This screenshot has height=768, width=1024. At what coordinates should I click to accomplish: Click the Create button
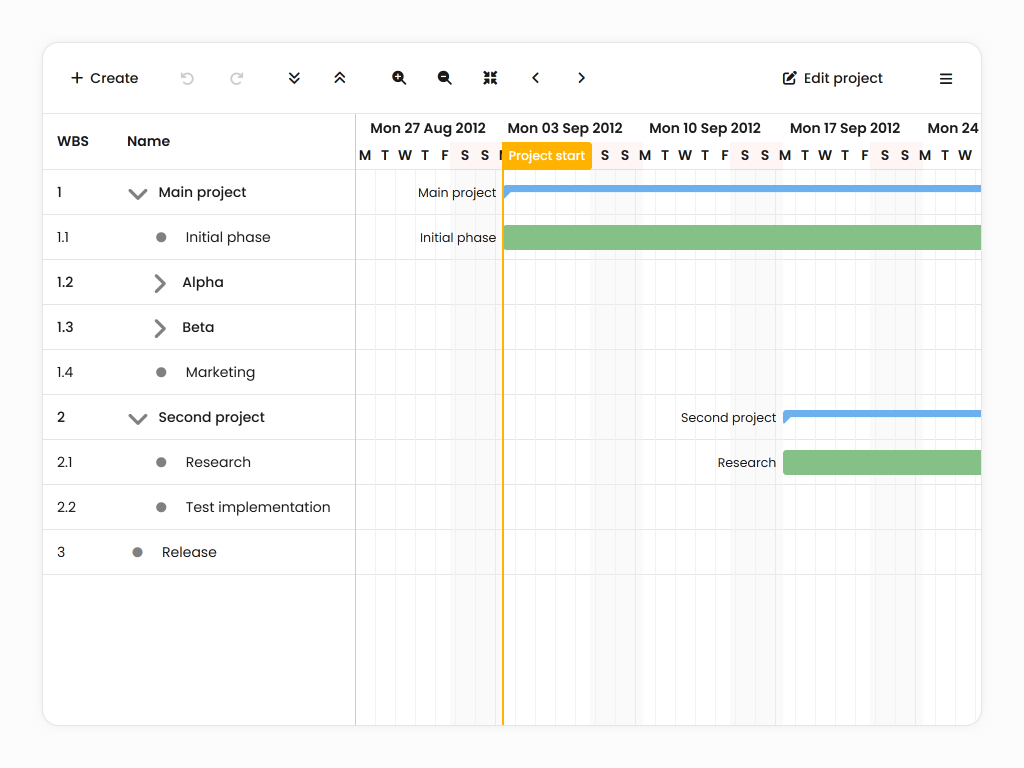105,78
